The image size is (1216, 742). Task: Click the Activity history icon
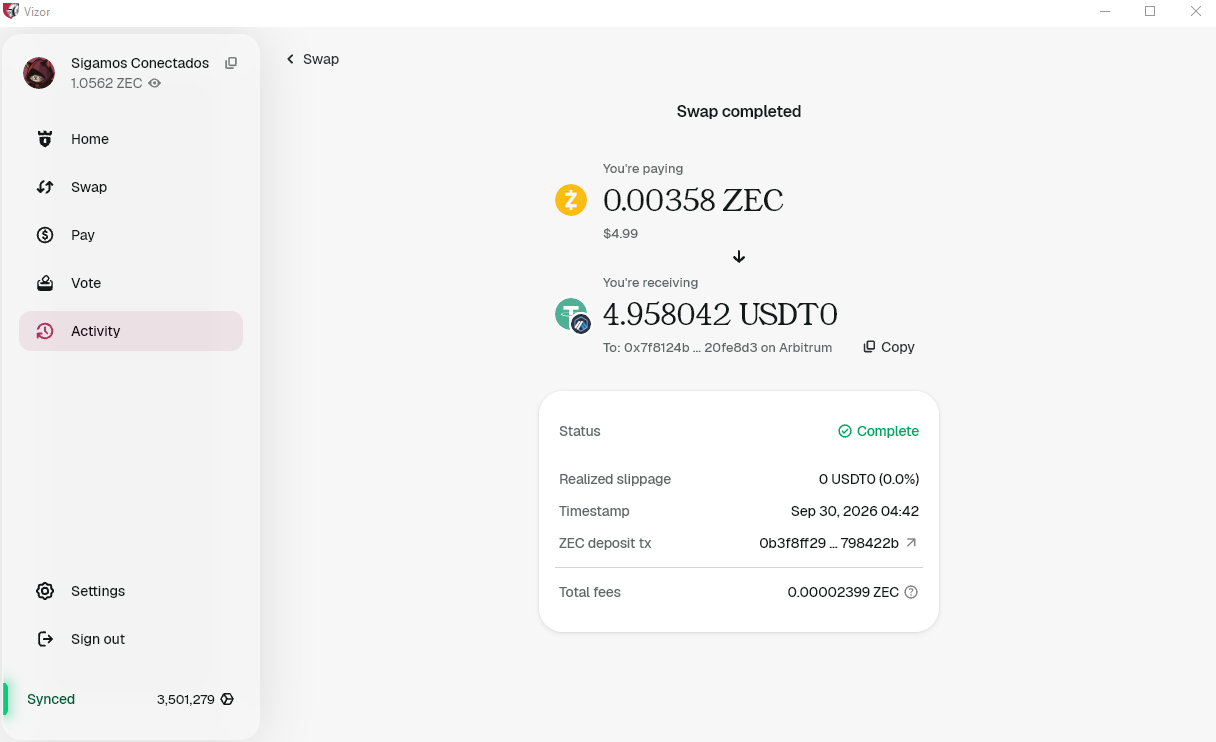(45, 331)
